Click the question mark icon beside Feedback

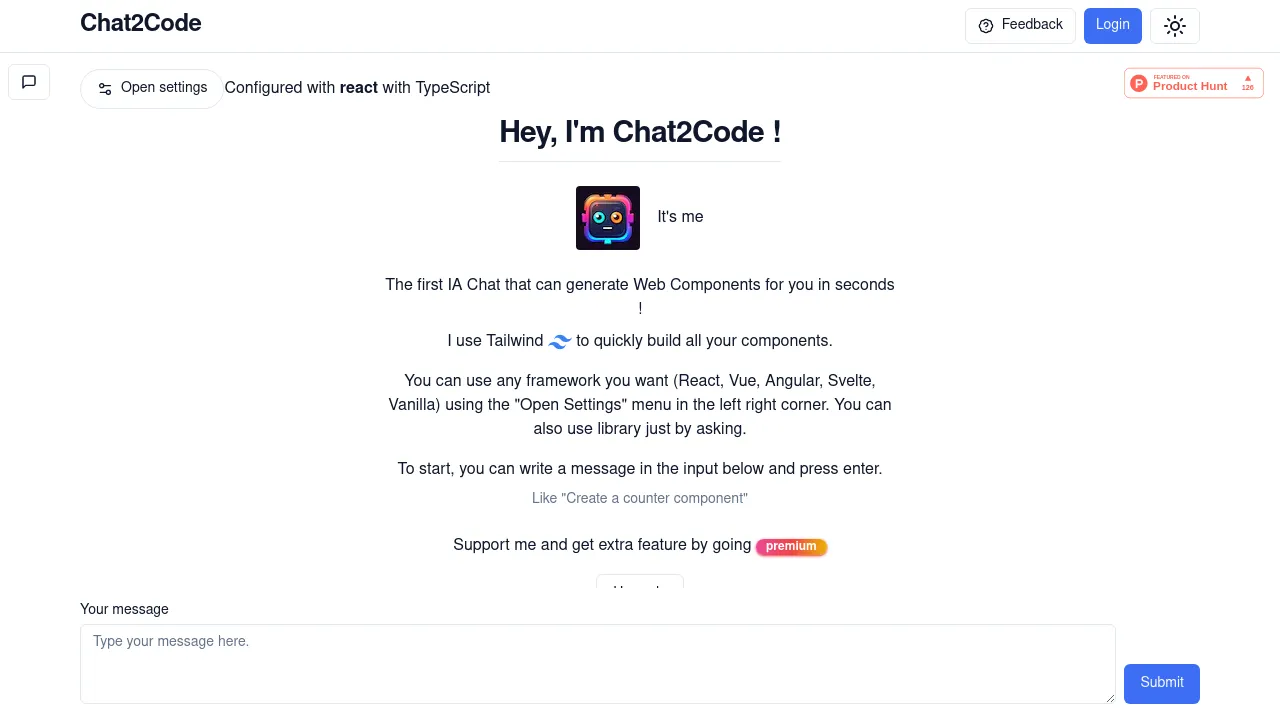click(985, 25)
